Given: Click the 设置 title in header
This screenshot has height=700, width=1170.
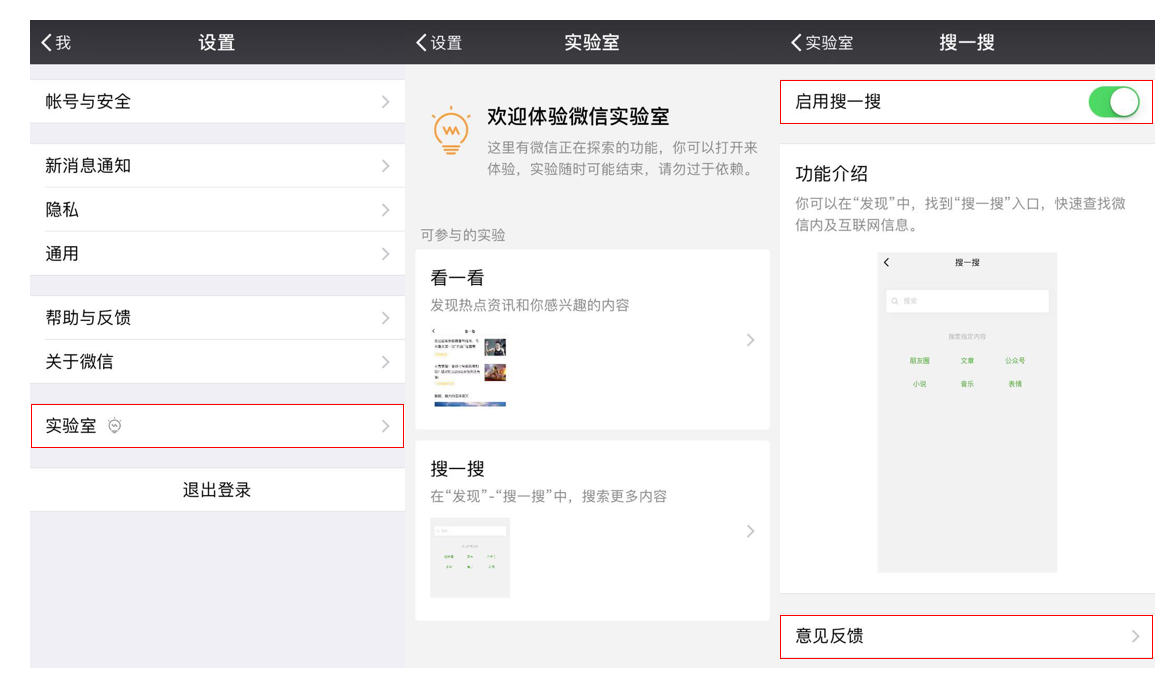Looking at the screenshot, I should (x=217, y=43).
